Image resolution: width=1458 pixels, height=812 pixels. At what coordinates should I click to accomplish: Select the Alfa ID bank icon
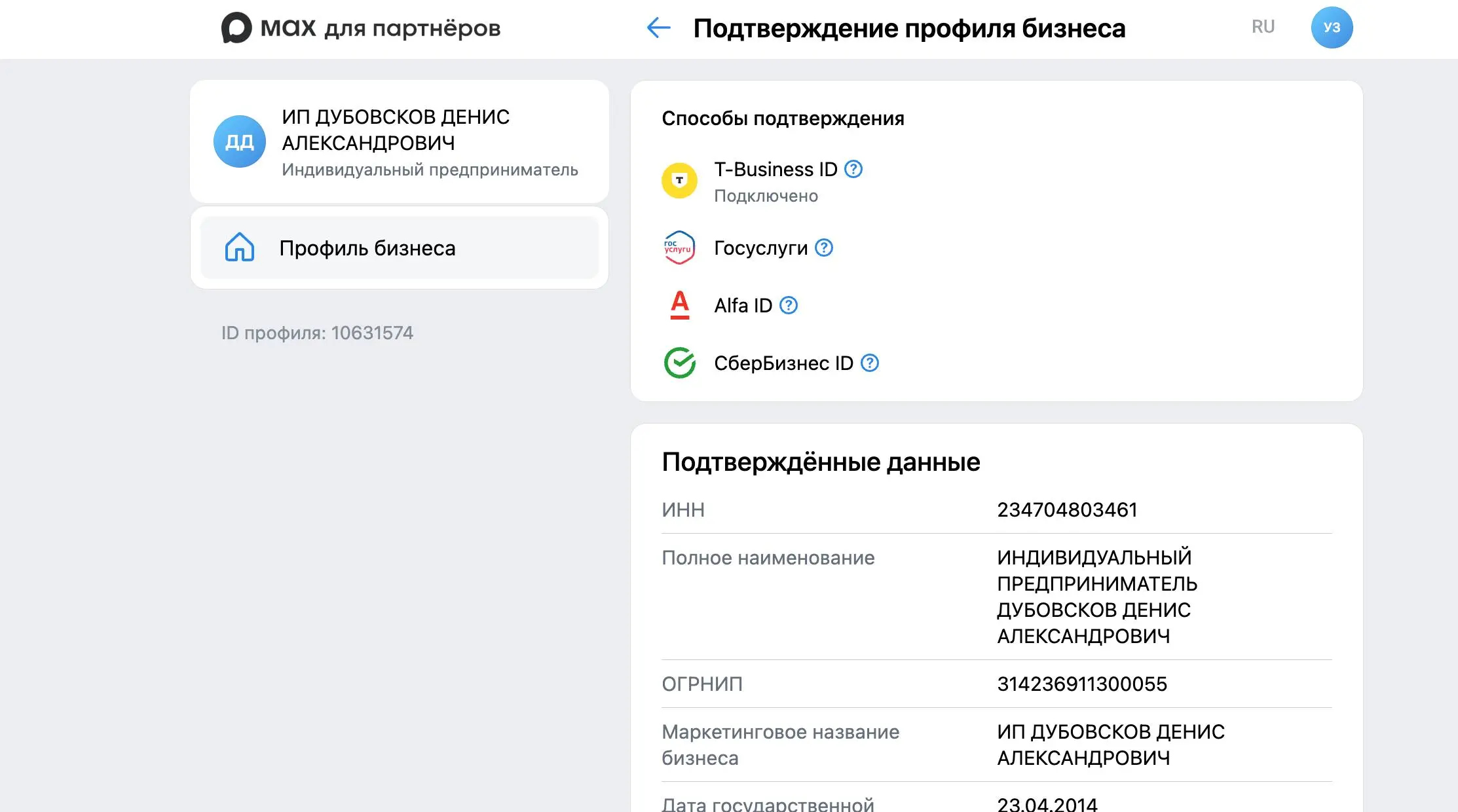[680, 304]
